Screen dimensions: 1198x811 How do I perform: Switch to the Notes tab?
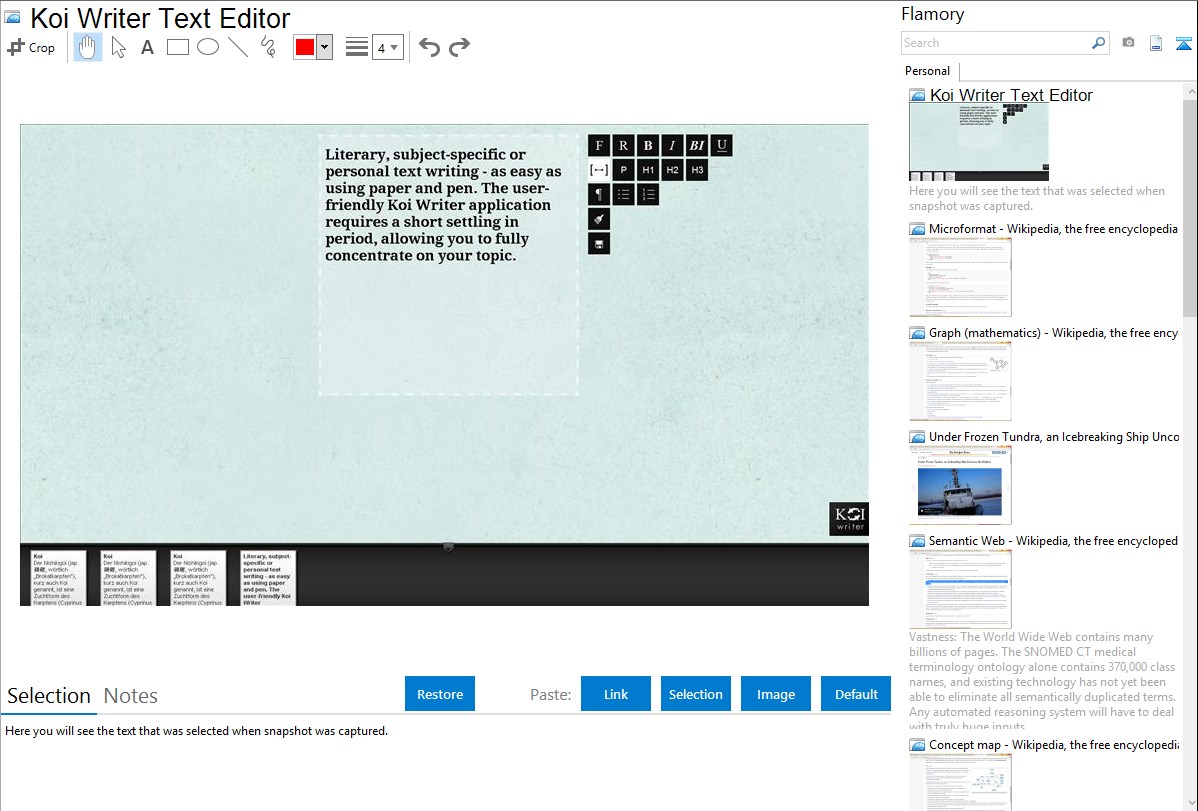coord(131,696)
